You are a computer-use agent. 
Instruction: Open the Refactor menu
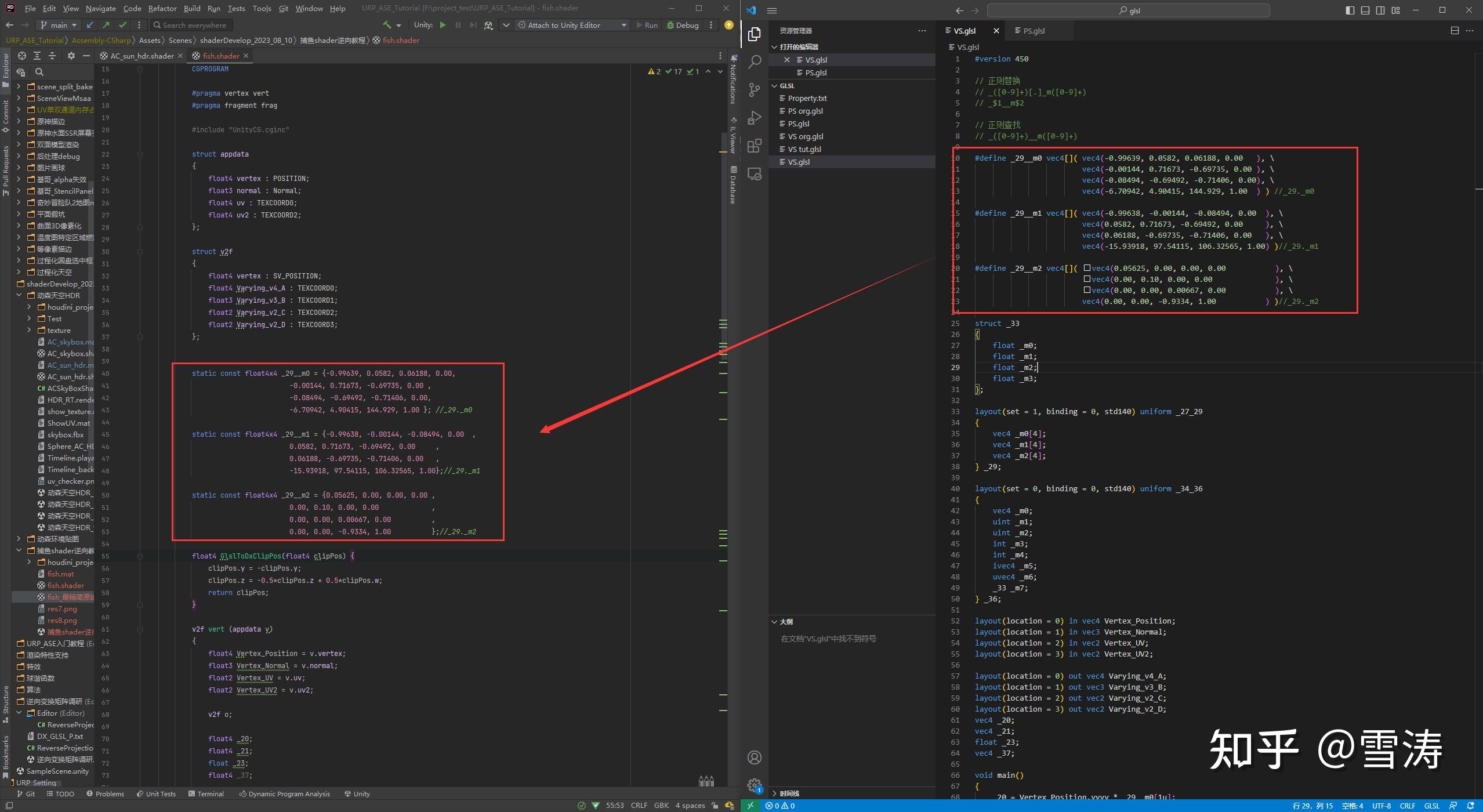coord(162,8)
